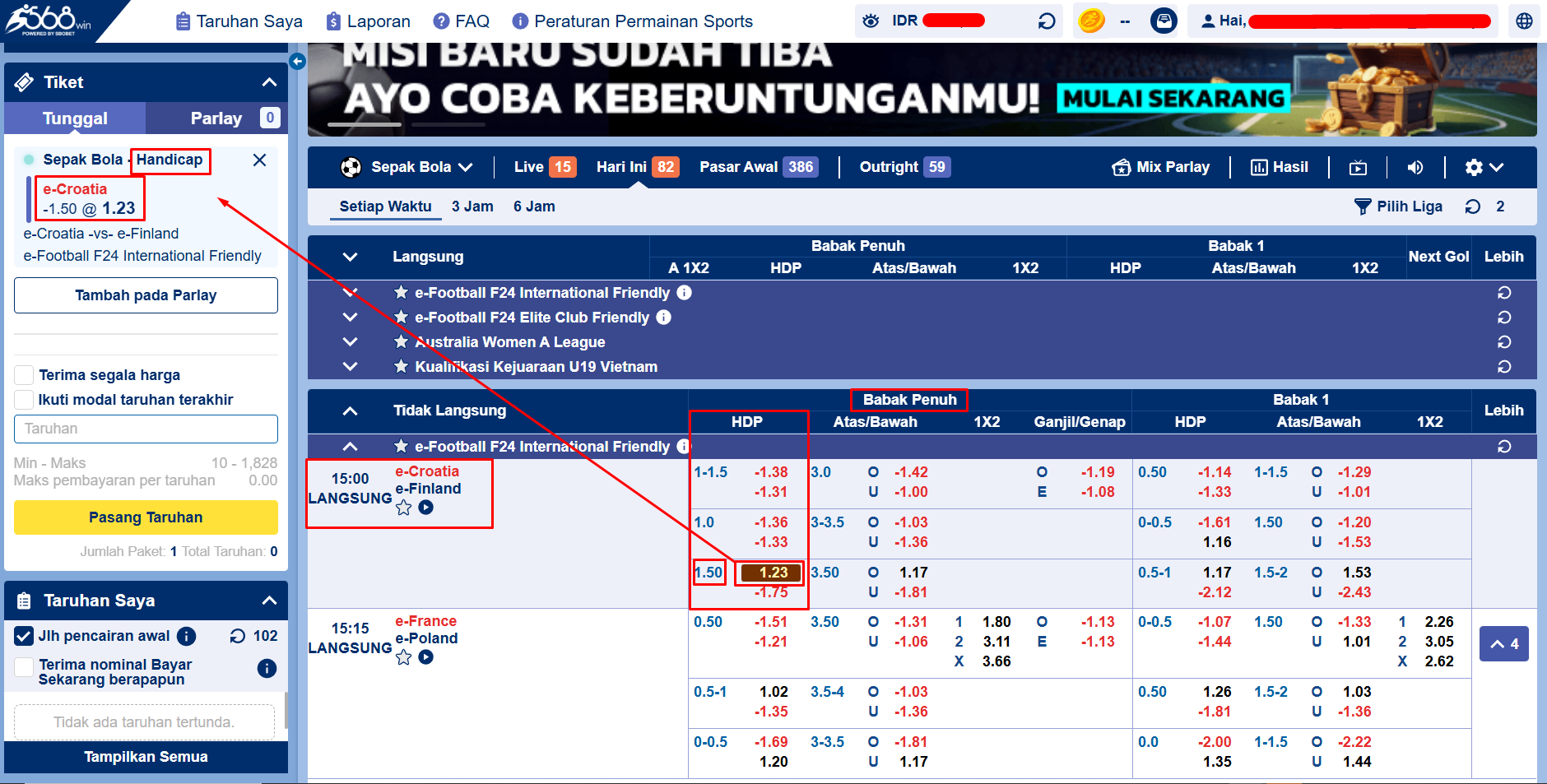
Task: Open the language globe icon
Action: [1525, 21]
